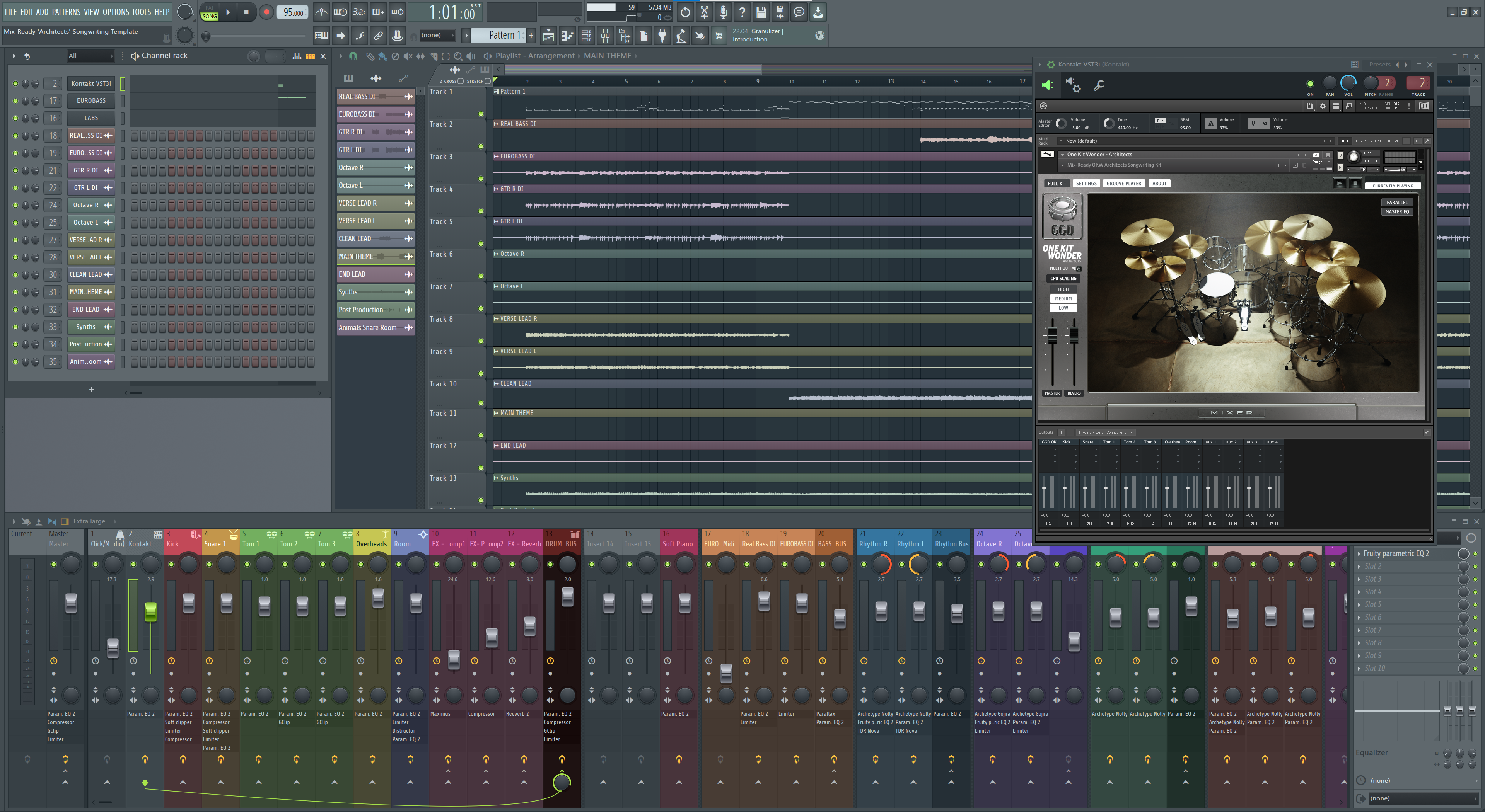Open the piano roll toolbar icon
1485x812 pixels.
click(x=567, y=36)
